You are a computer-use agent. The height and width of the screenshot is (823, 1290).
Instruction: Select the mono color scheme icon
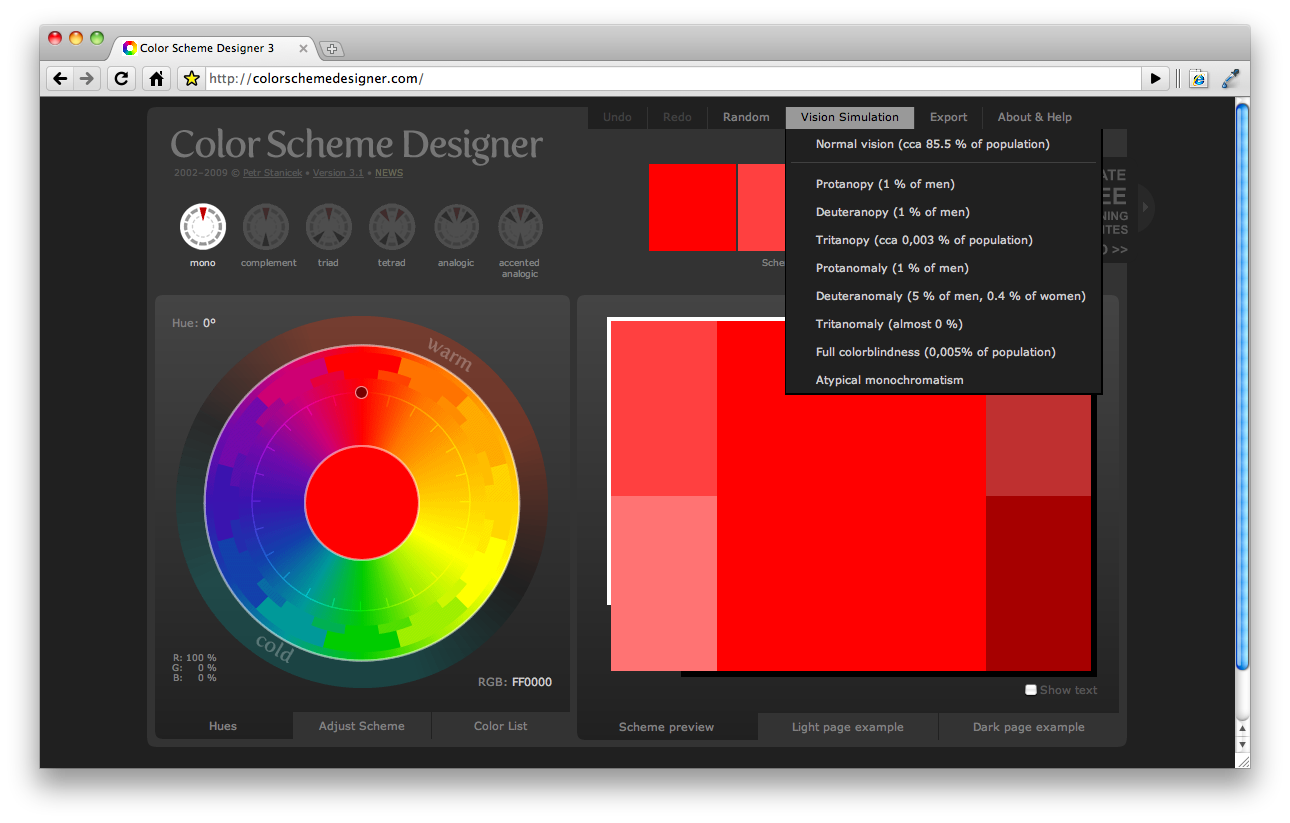pyautogui.click(x=203, y=227)
